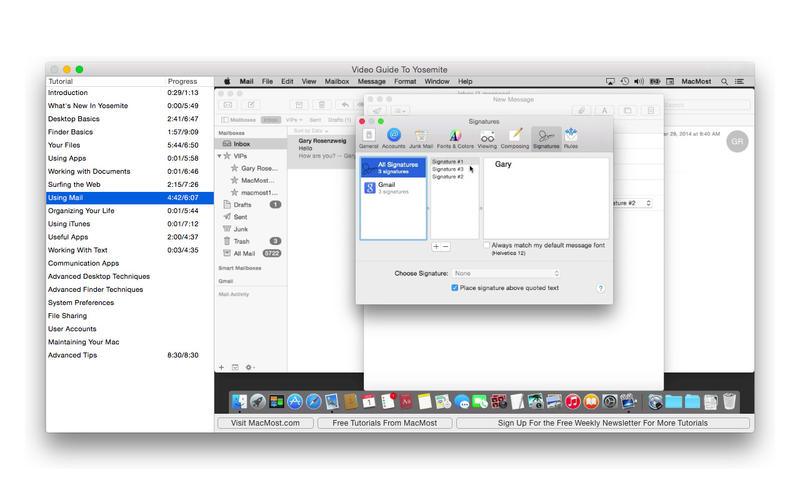Open the Choose Signature dropdown
Image resolution: width=800 pixels, height=500 pixels.
(x=506, y=273)
